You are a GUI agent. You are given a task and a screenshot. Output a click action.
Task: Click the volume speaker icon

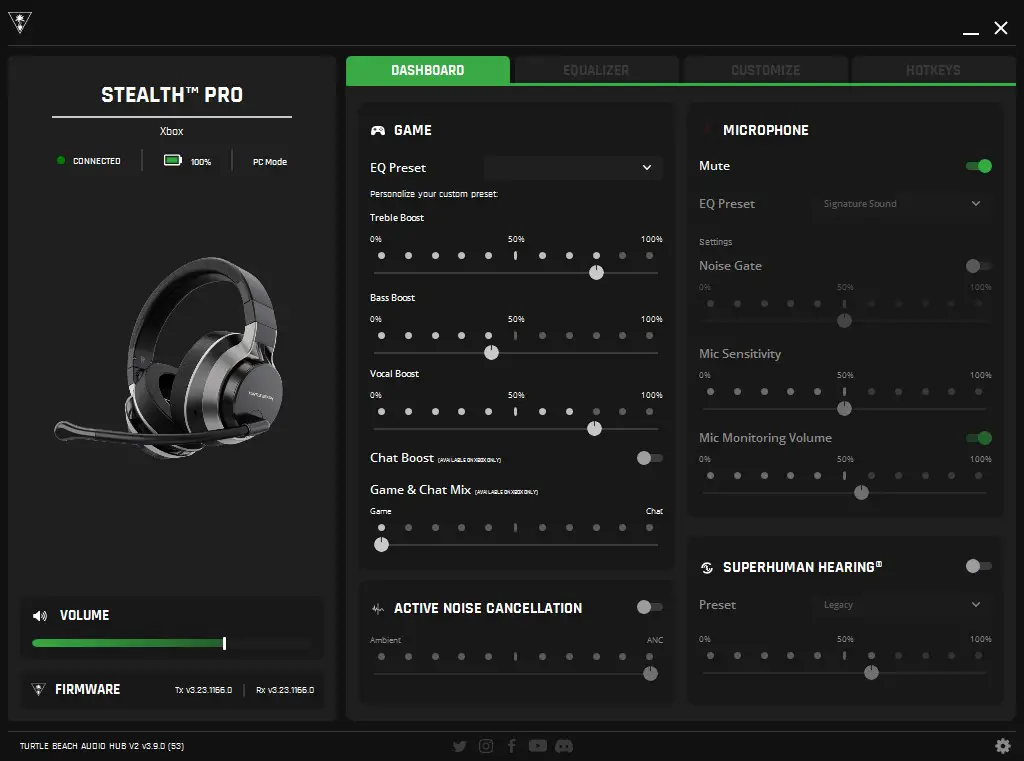(x=40, y=615)
